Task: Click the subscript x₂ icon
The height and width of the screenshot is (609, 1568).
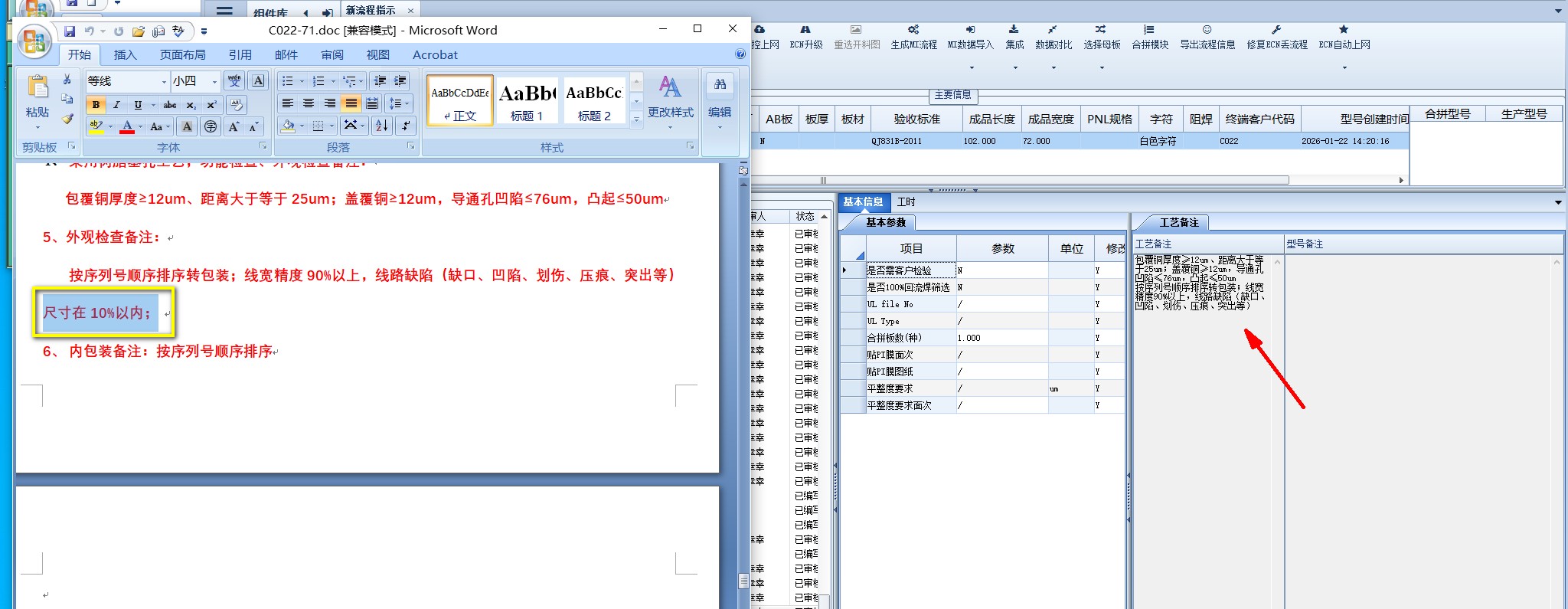Action: (x=191, y=105)
